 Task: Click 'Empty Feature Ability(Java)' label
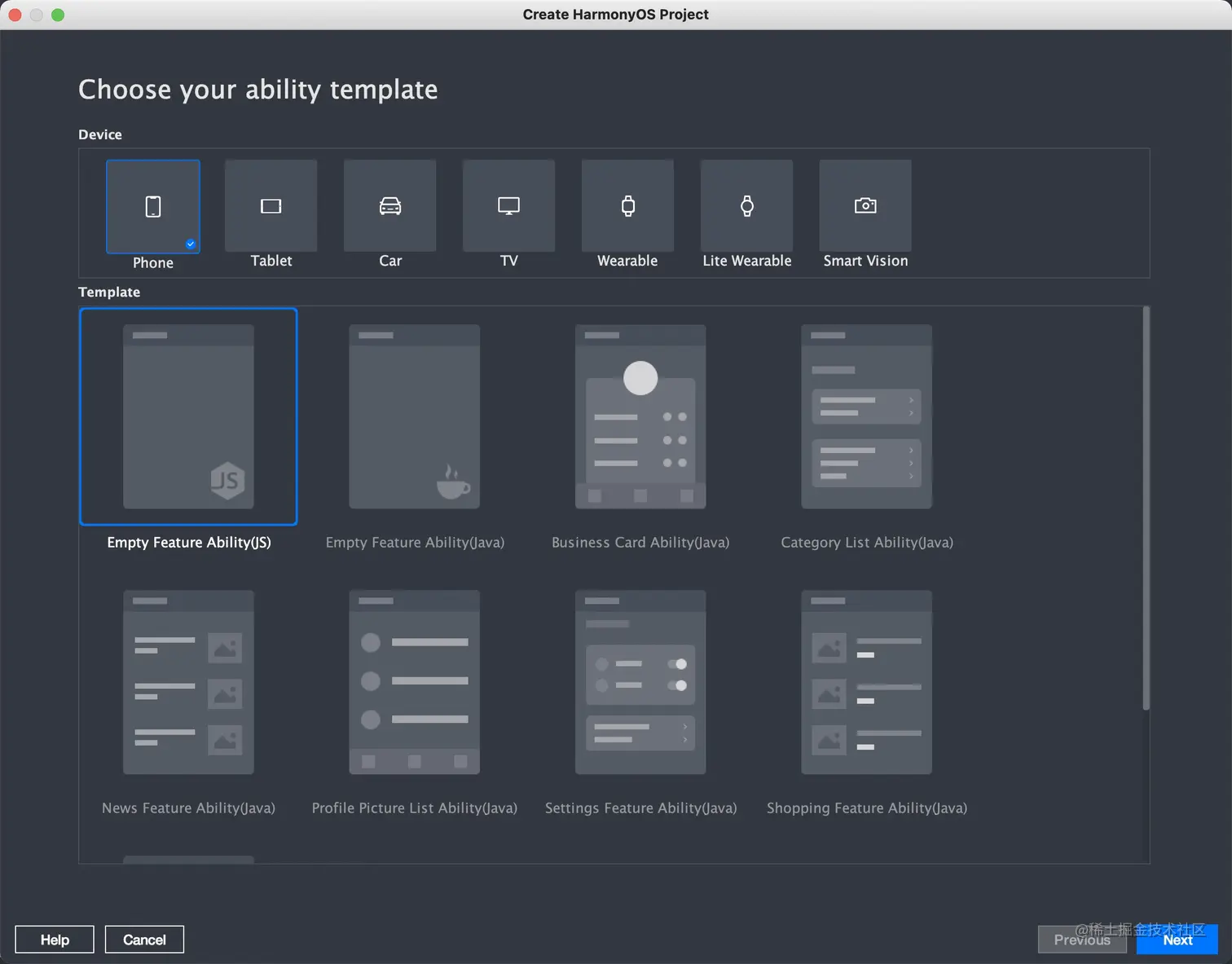point(415,543)
